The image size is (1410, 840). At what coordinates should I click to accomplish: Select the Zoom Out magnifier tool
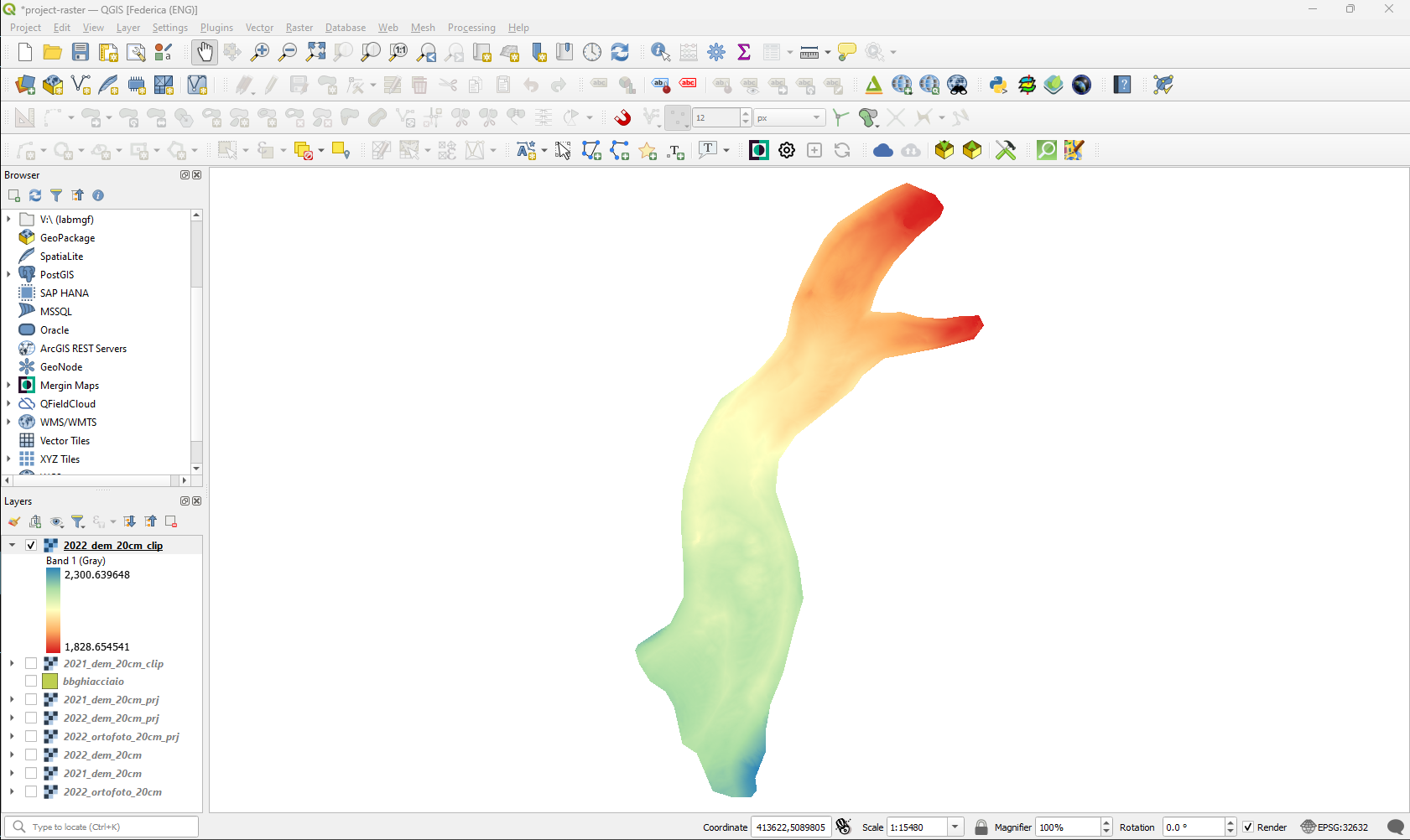coord(288,52)
